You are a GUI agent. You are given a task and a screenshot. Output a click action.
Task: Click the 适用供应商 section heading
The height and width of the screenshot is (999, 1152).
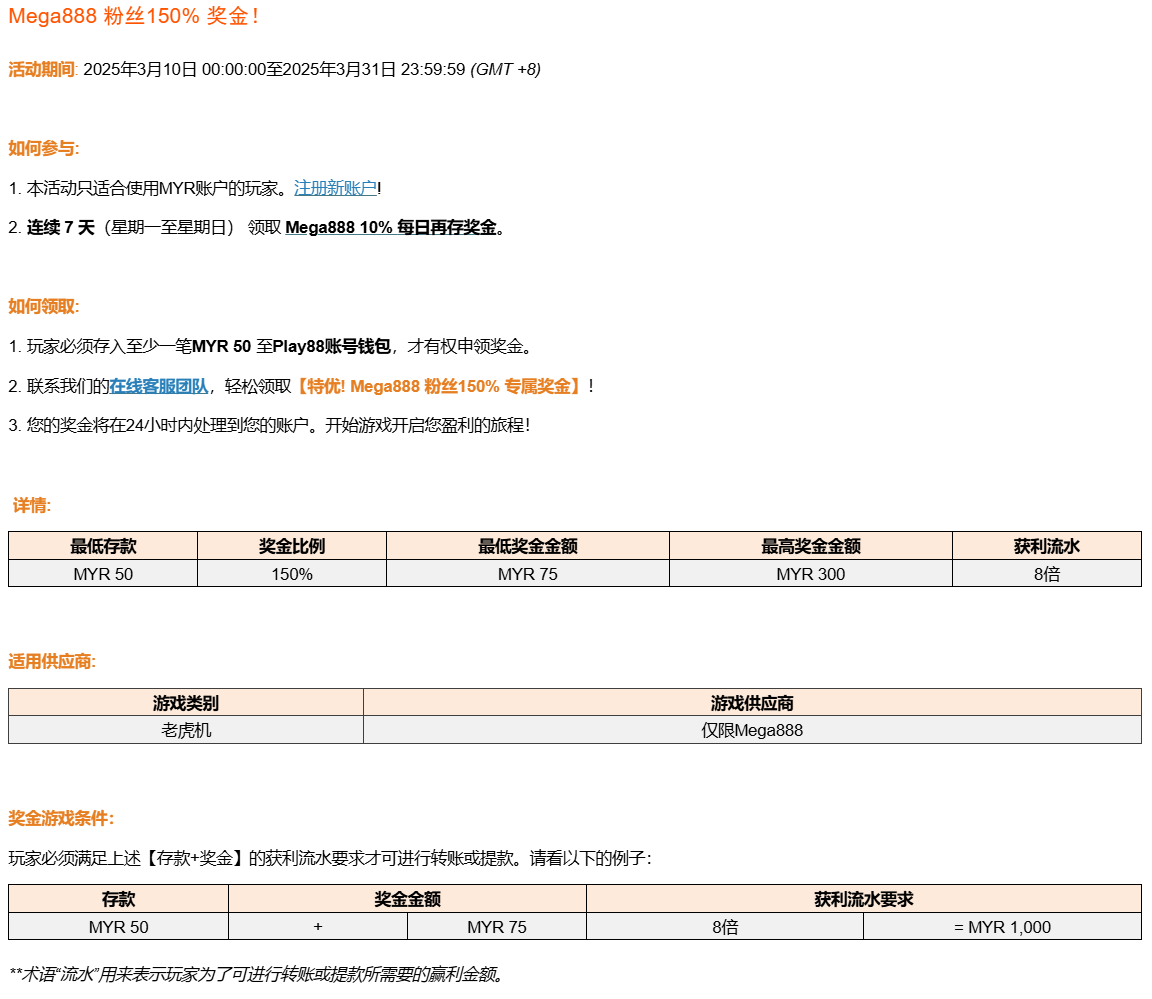tap(52, 662)
